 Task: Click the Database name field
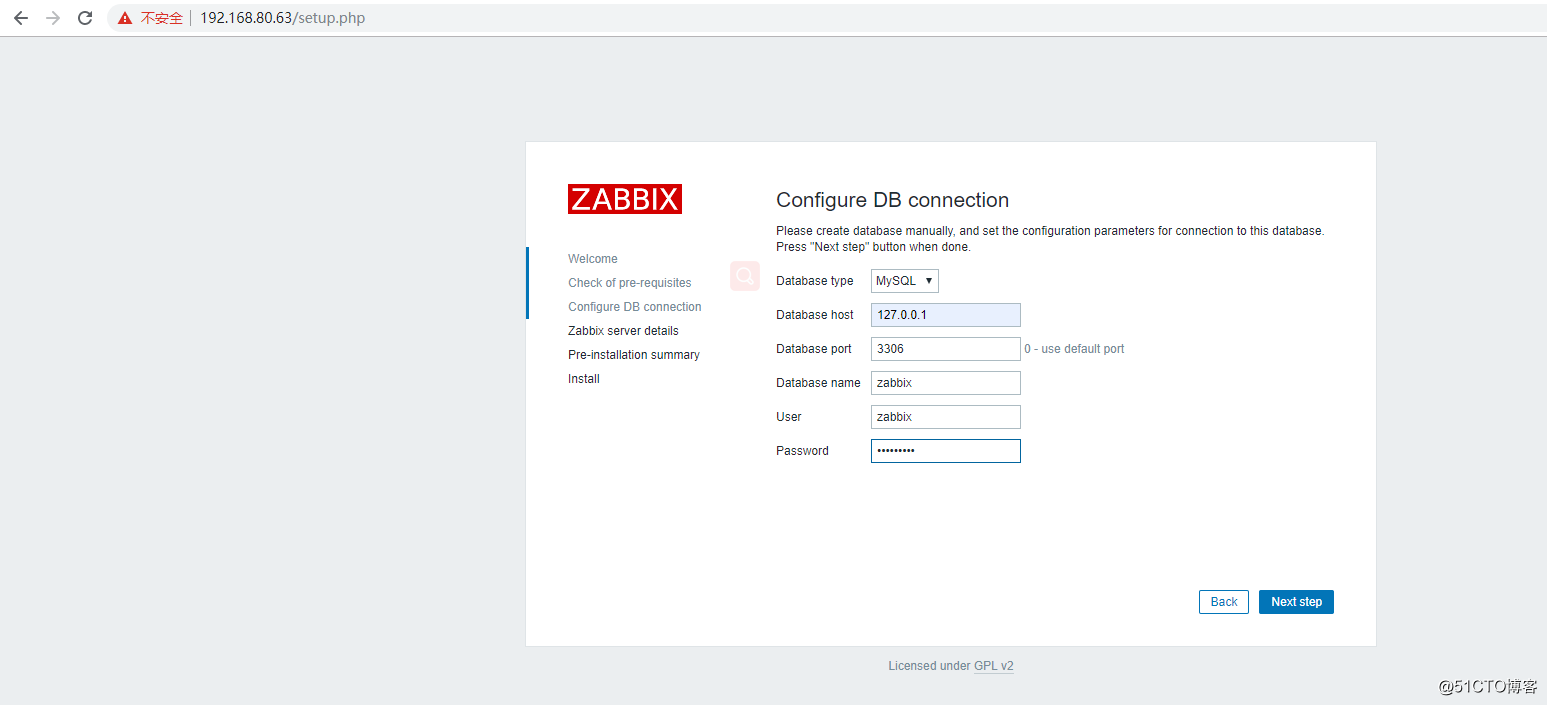[946, 383]
